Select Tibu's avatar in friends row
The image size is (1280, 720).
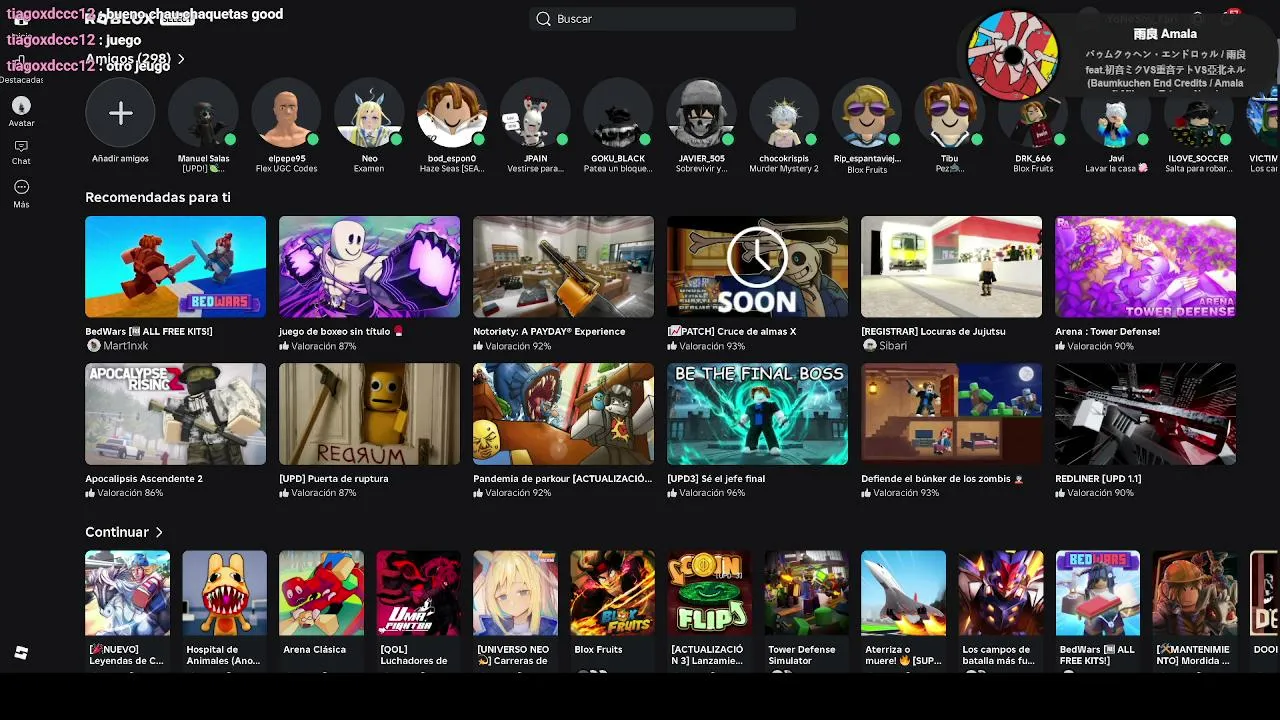[950, 113]
